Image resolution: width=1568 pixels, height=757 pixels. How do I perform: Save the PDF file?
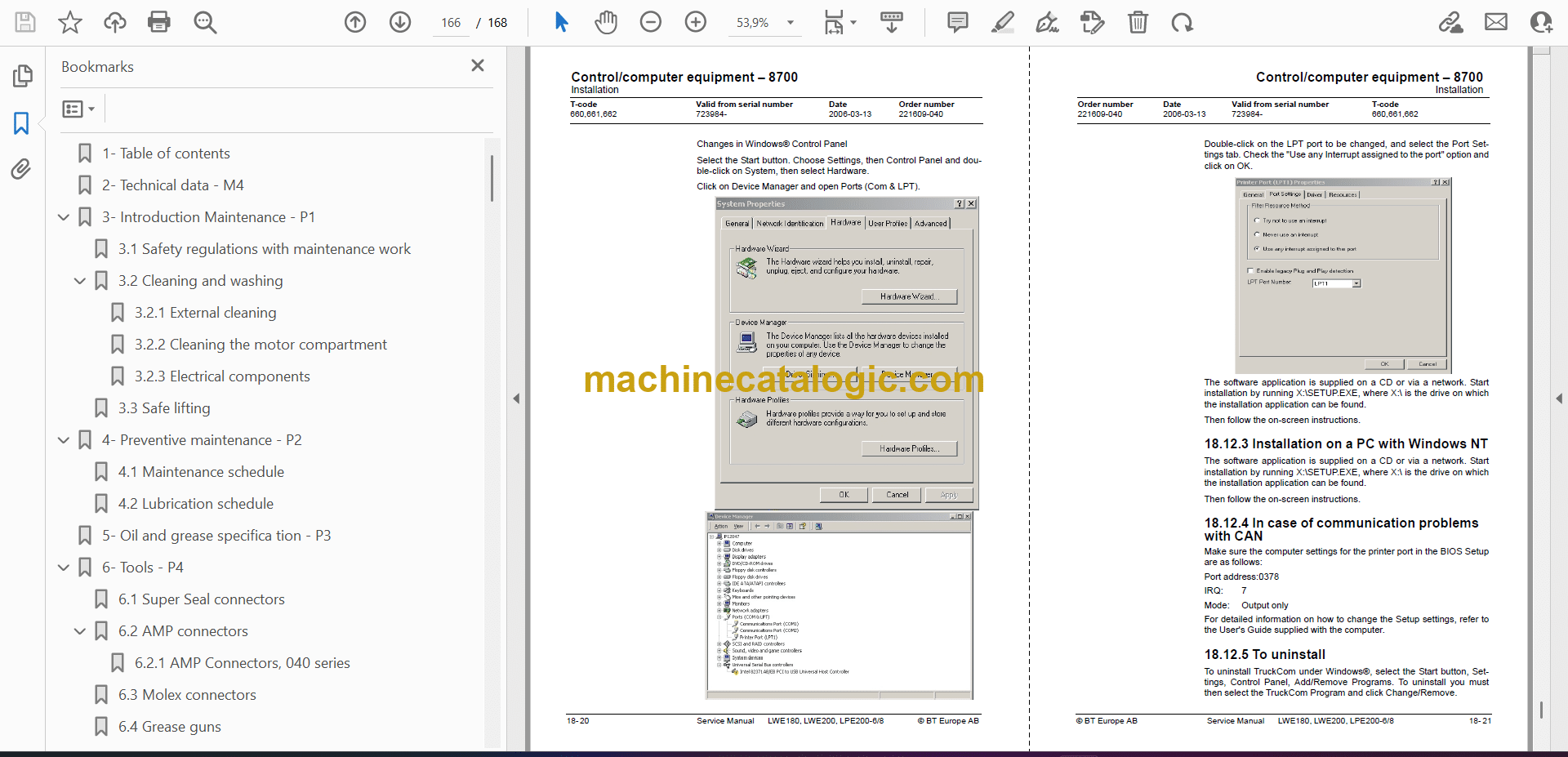pyautogui.click(x=25, y=22)
